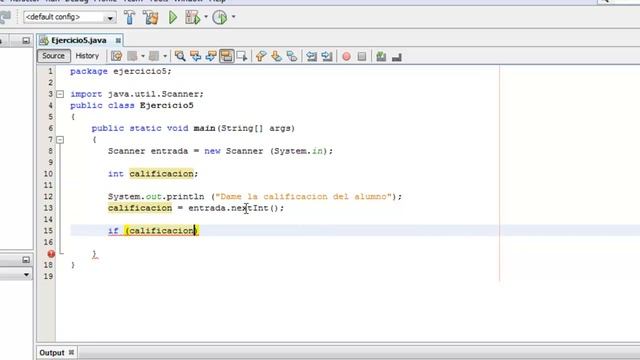
Task: Click the Find Next Occurrence icon
Action: click(211, 56)
